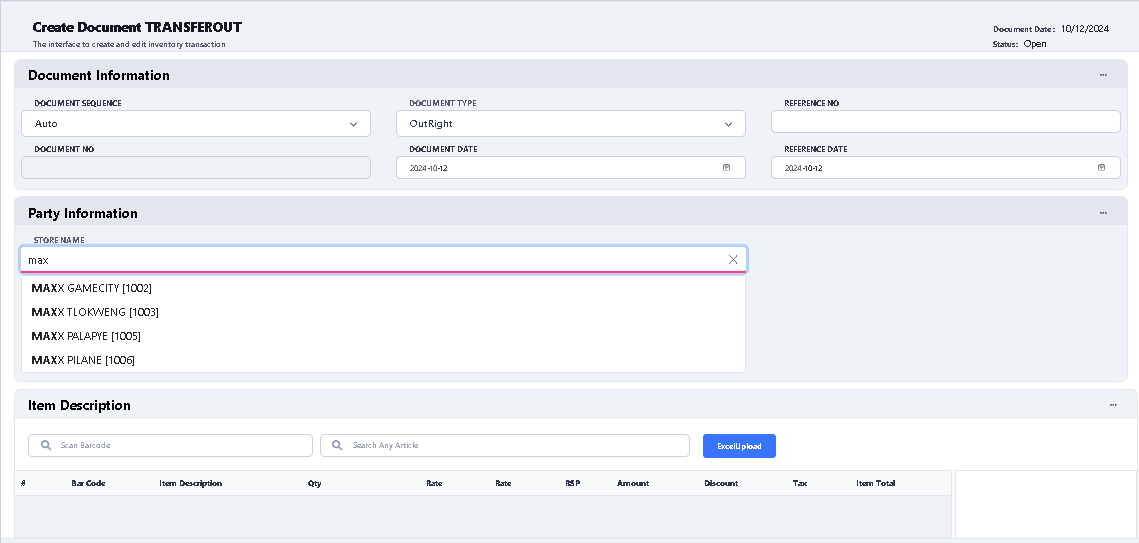This screenshot has width=1139, height=543.
Task: Click the Excel Upload button
Action: (739, 446)
